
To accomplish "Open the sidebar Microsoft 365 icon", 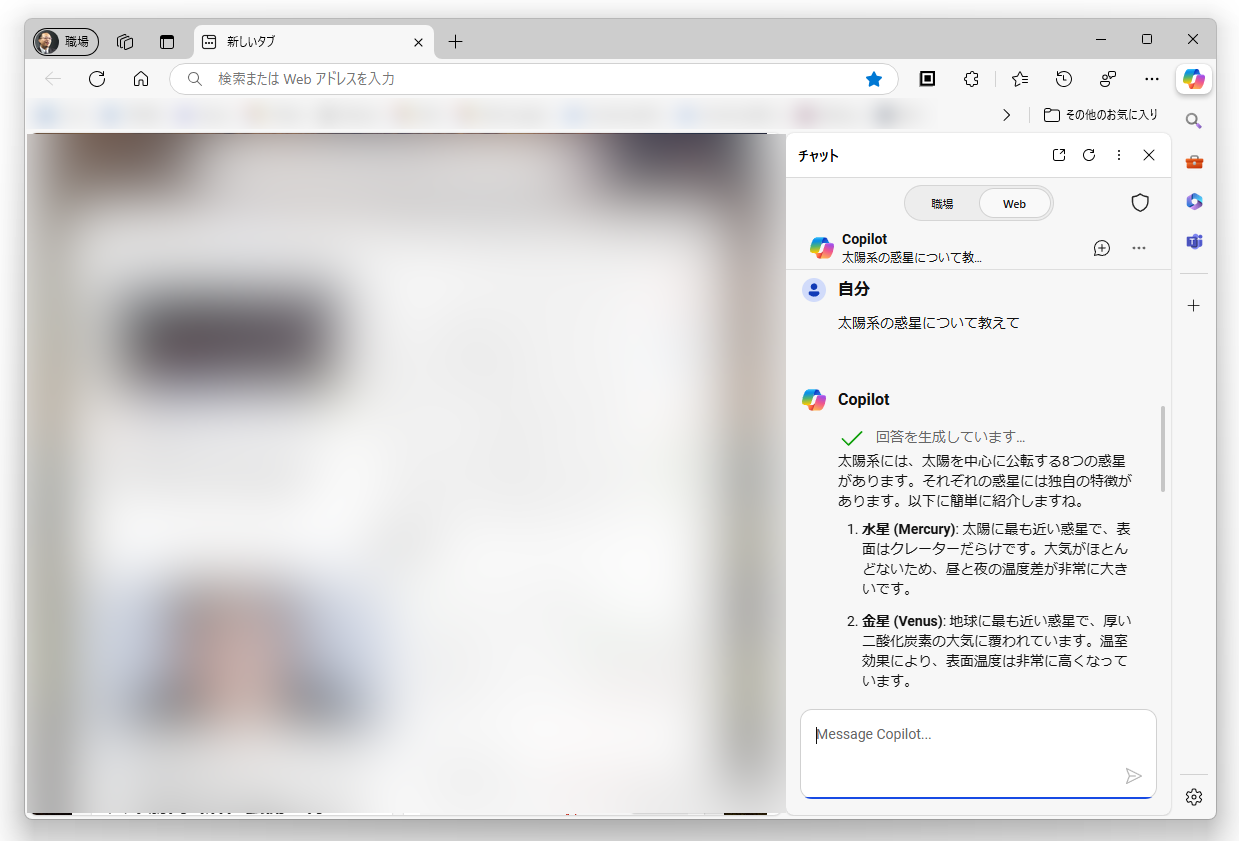I will [x=1193, y=201].
